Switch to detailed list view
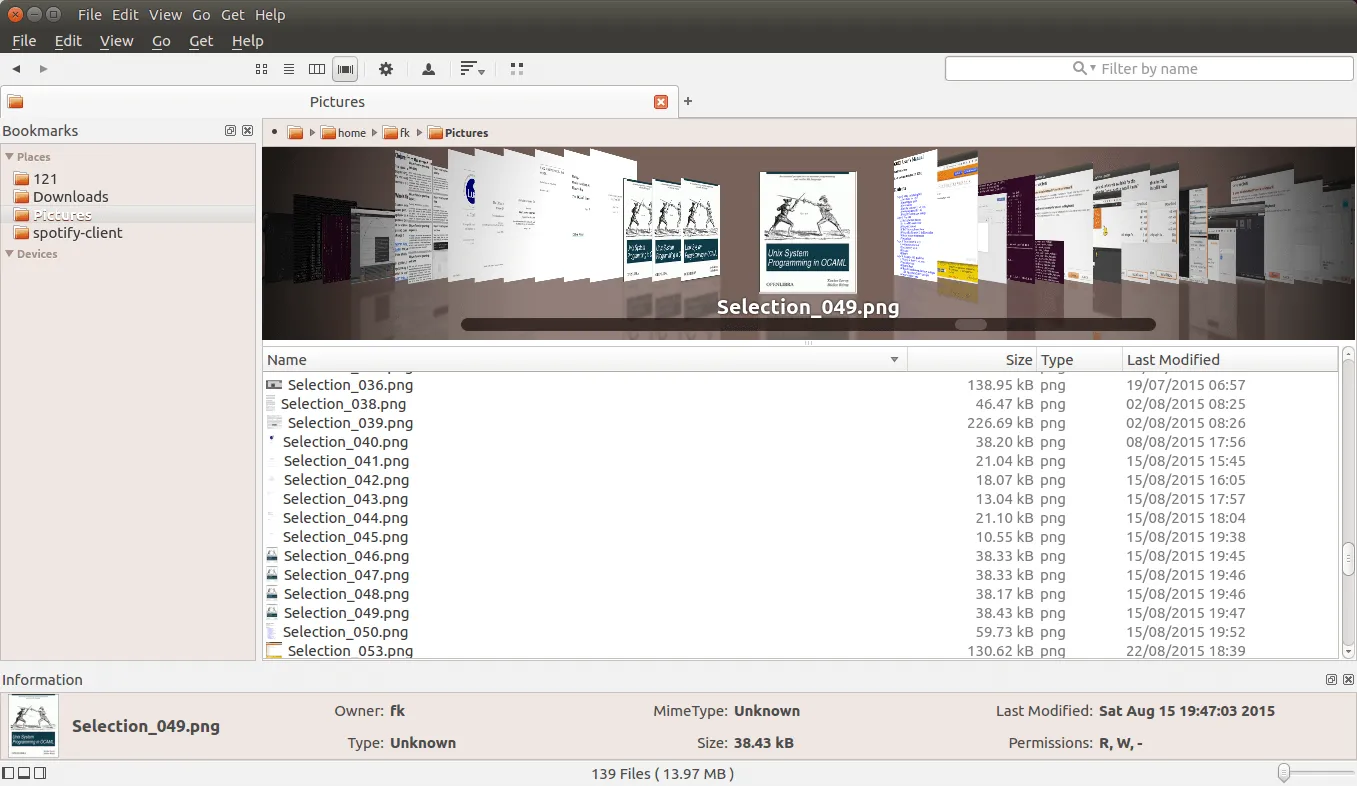 (289, 69)
